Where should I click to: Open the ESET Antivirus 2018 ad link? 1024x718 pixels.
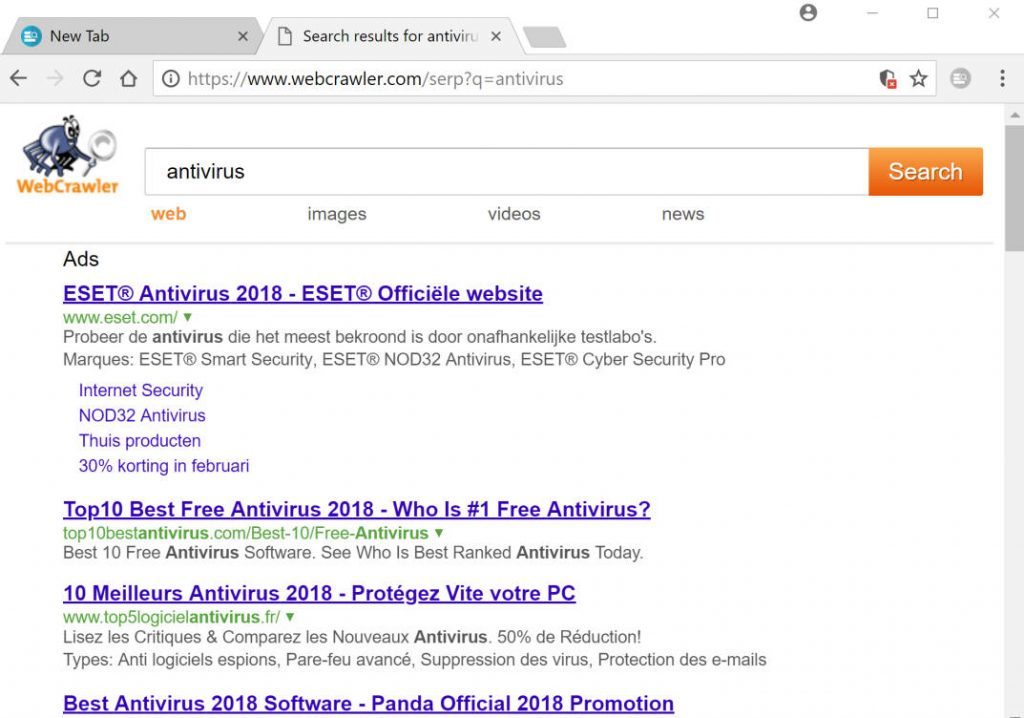tap(302, 293)
